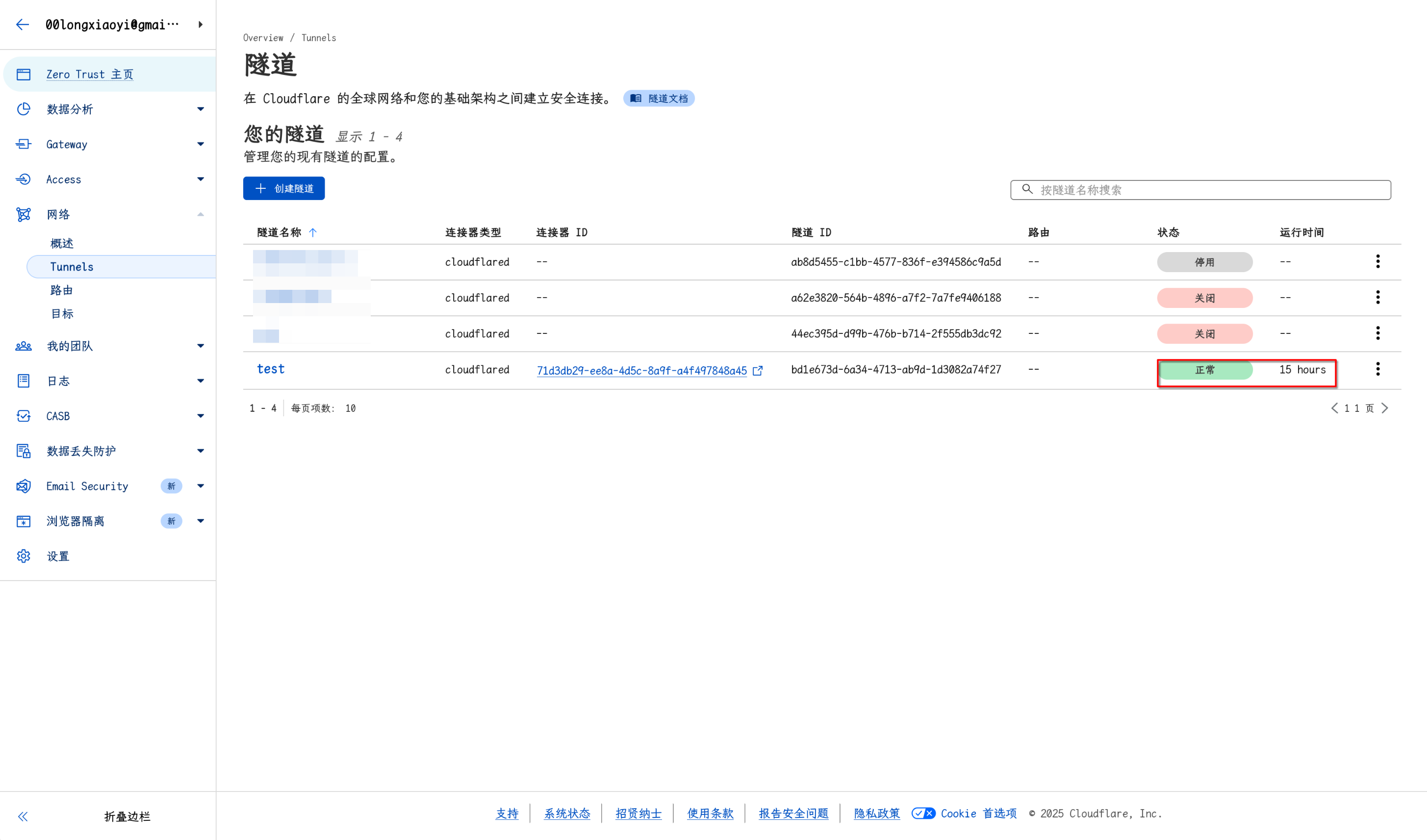The image size is (1427, 840).
Task: Open the Cookie 首选项 link
Action: coord(978,814)
